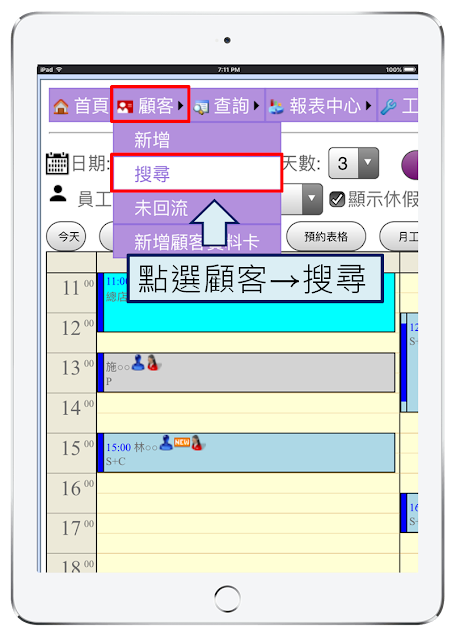Click the customer card icon beside 顧客
The height and width of the screenshot is (639, 456).
pos(125,107)
